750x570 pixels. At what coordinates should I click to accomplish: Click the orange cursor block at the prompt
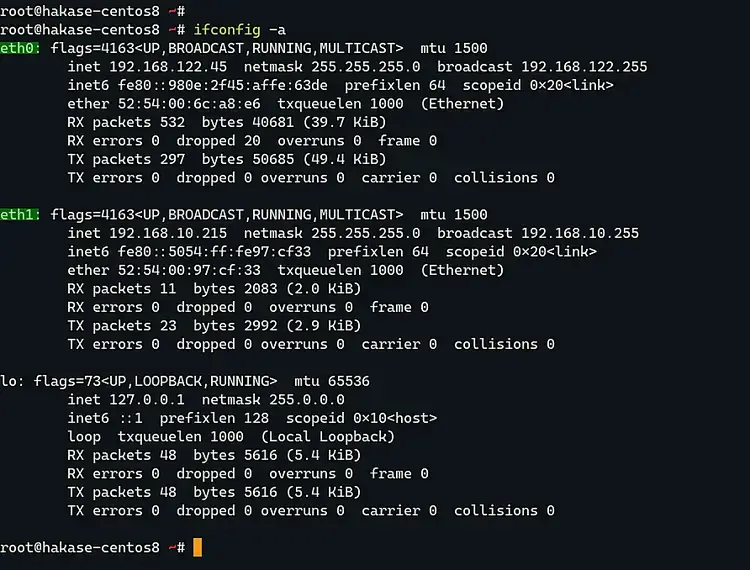click(197, 547)
